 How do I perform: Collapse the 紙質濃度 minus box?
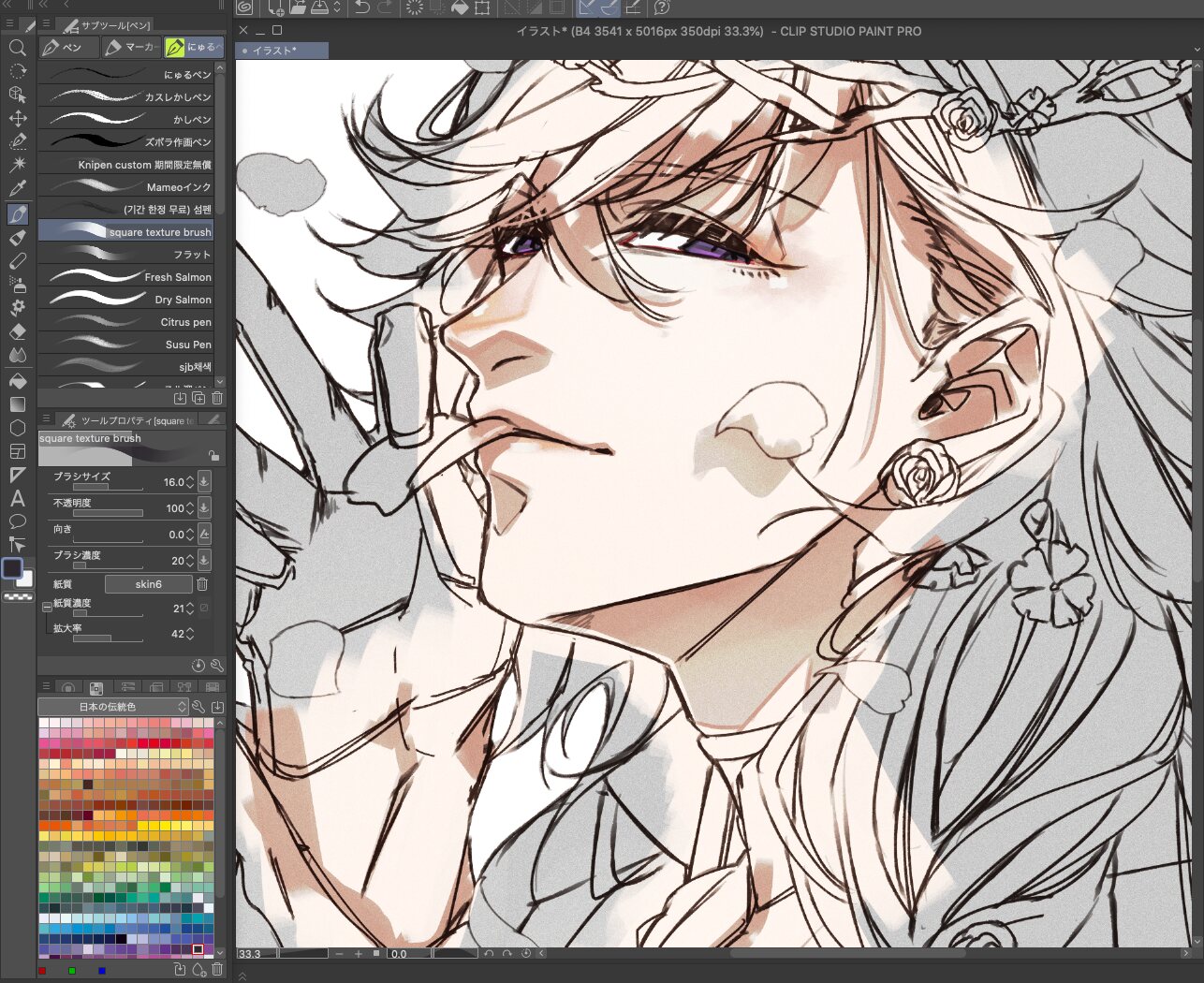tap(46, 607)
